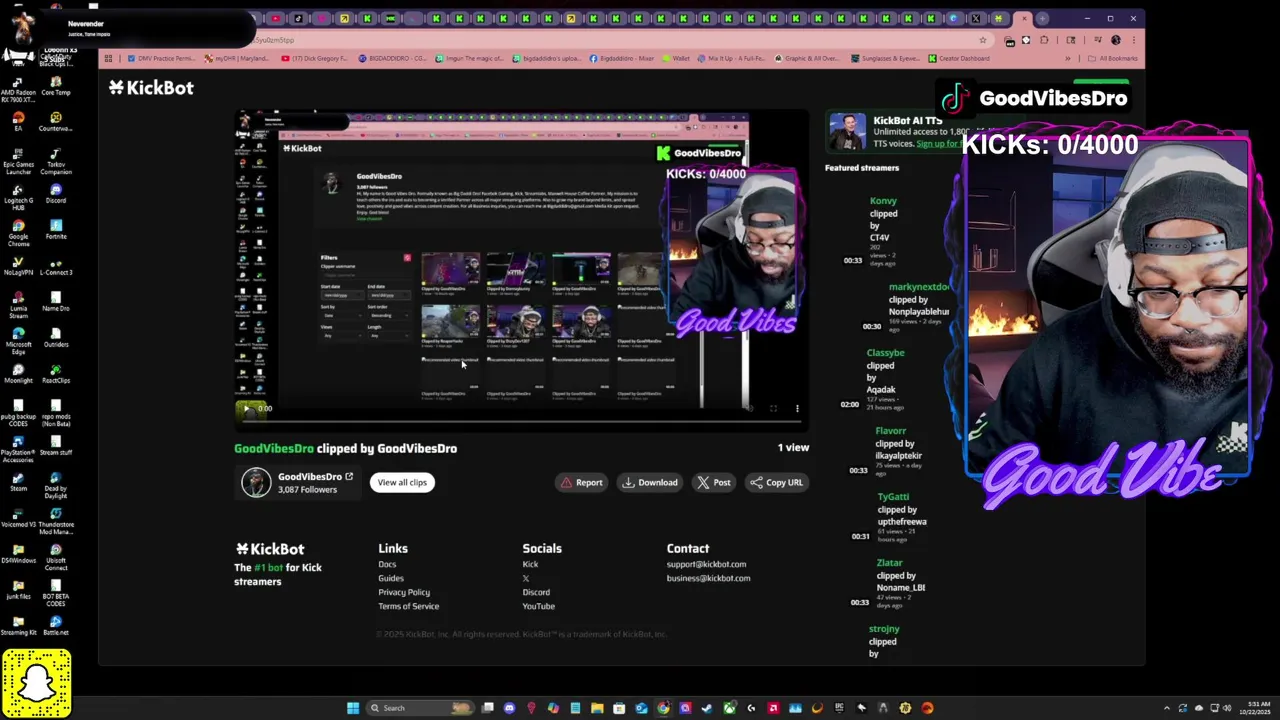The image size is (1280, 720).
Task: Open the Ubisoft Connect desktop icon
Action: 56,557
